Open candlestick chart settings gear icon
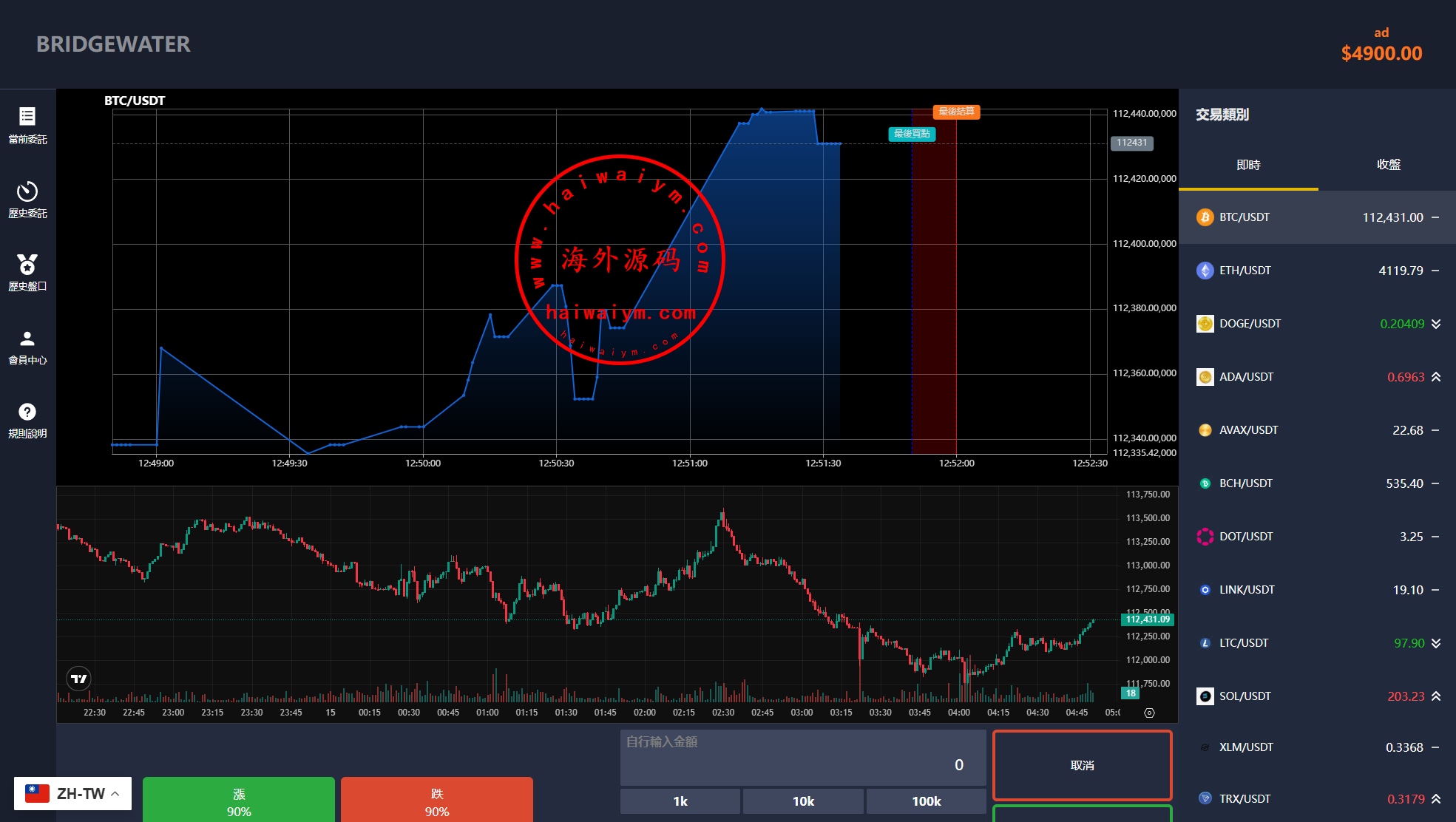 (1149, 713)
